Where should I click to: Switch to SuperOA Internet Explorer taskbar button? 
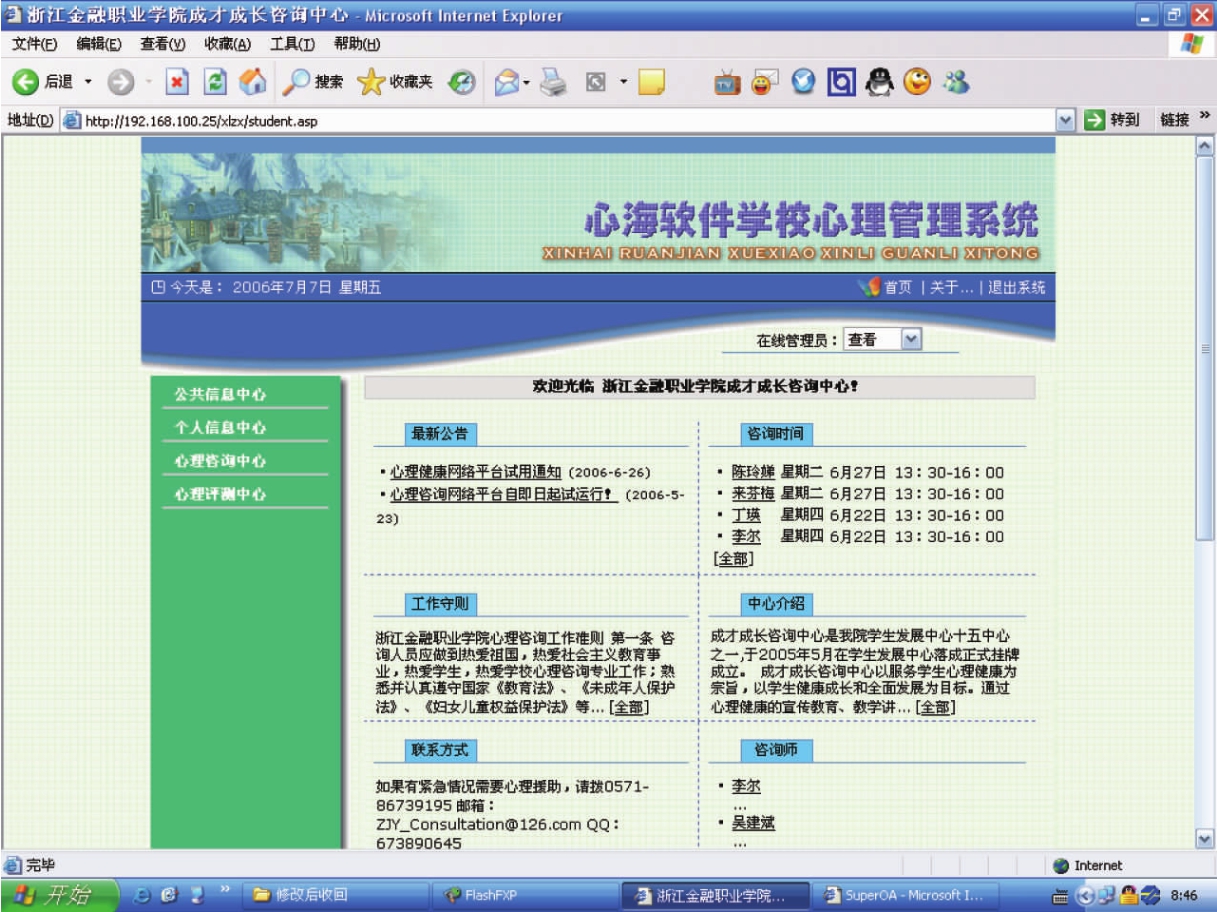[x=907, y=895]
